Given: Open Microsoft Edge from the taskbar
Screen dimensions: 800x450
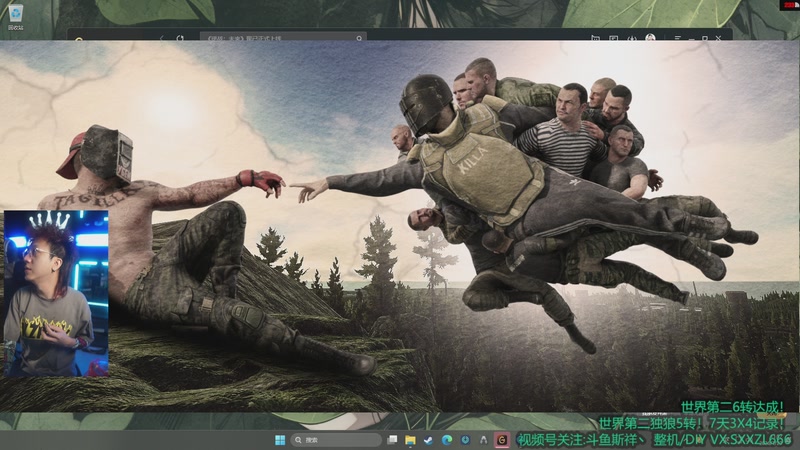Looking at the screenshot, I should (x=447, y=440).
